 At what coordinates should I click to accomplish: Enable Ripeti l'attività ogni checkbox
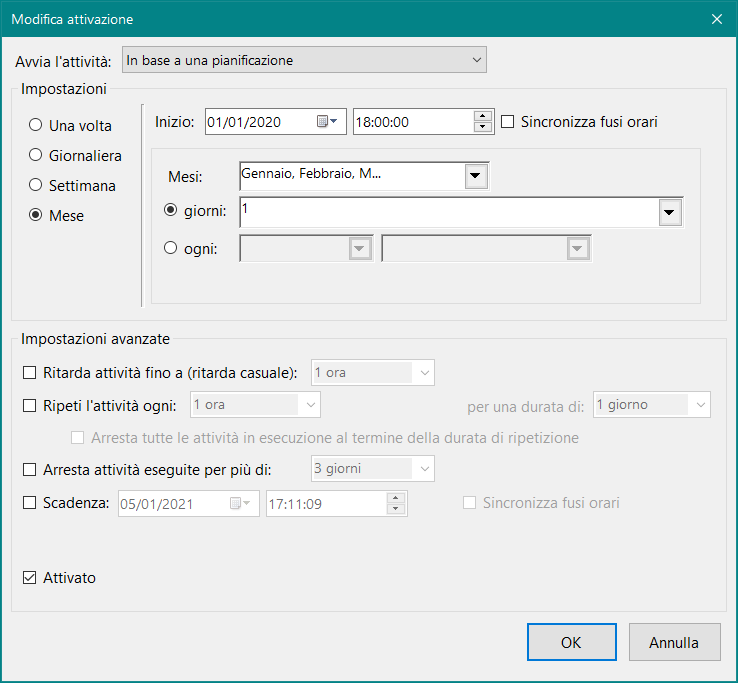click(30, 405)
